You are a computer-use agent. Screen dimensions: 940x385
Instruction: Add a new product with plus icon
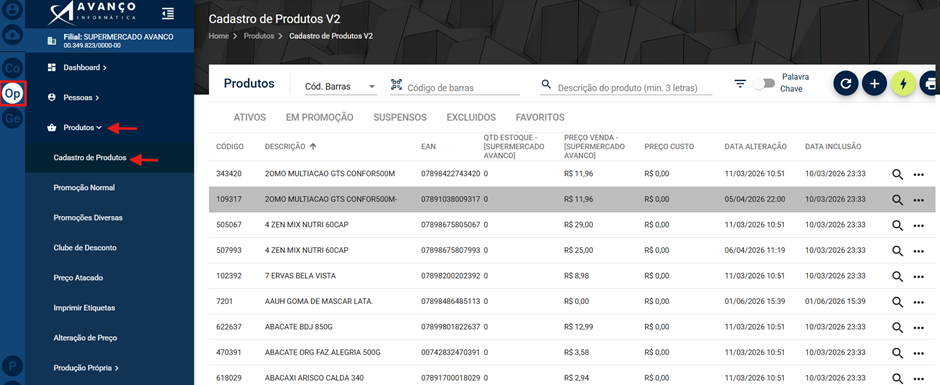coord(874,84)
